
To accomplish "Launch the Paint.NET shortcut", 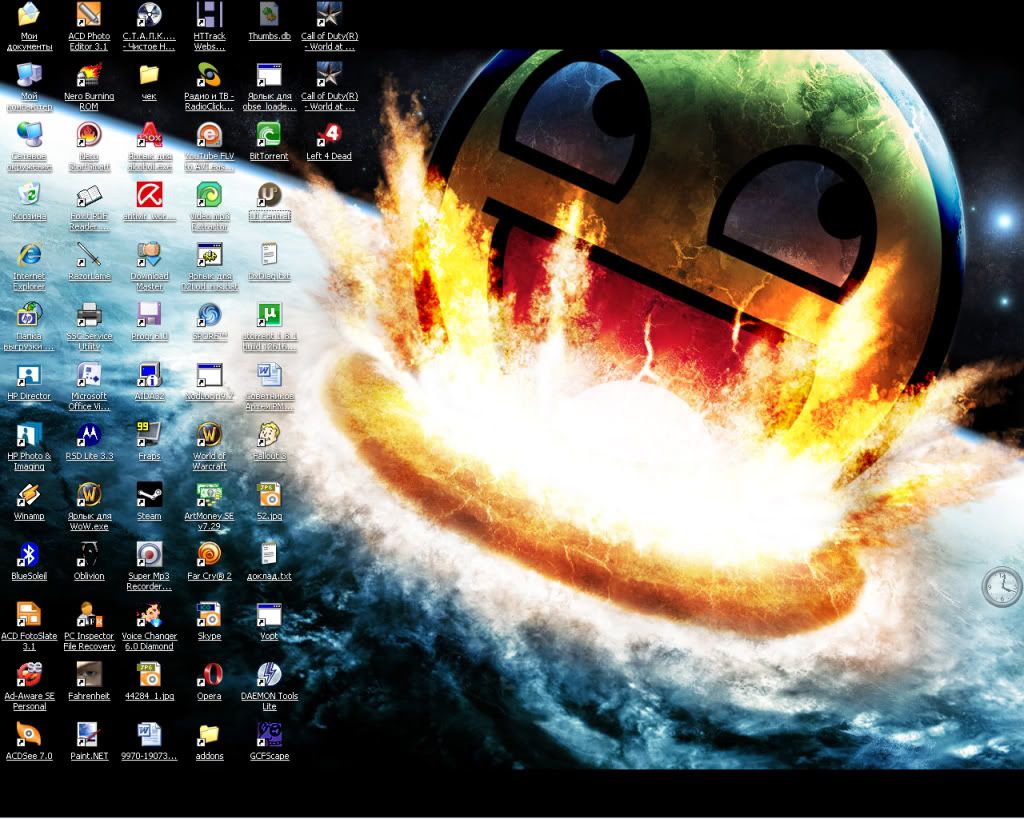I will pos(89,735).
